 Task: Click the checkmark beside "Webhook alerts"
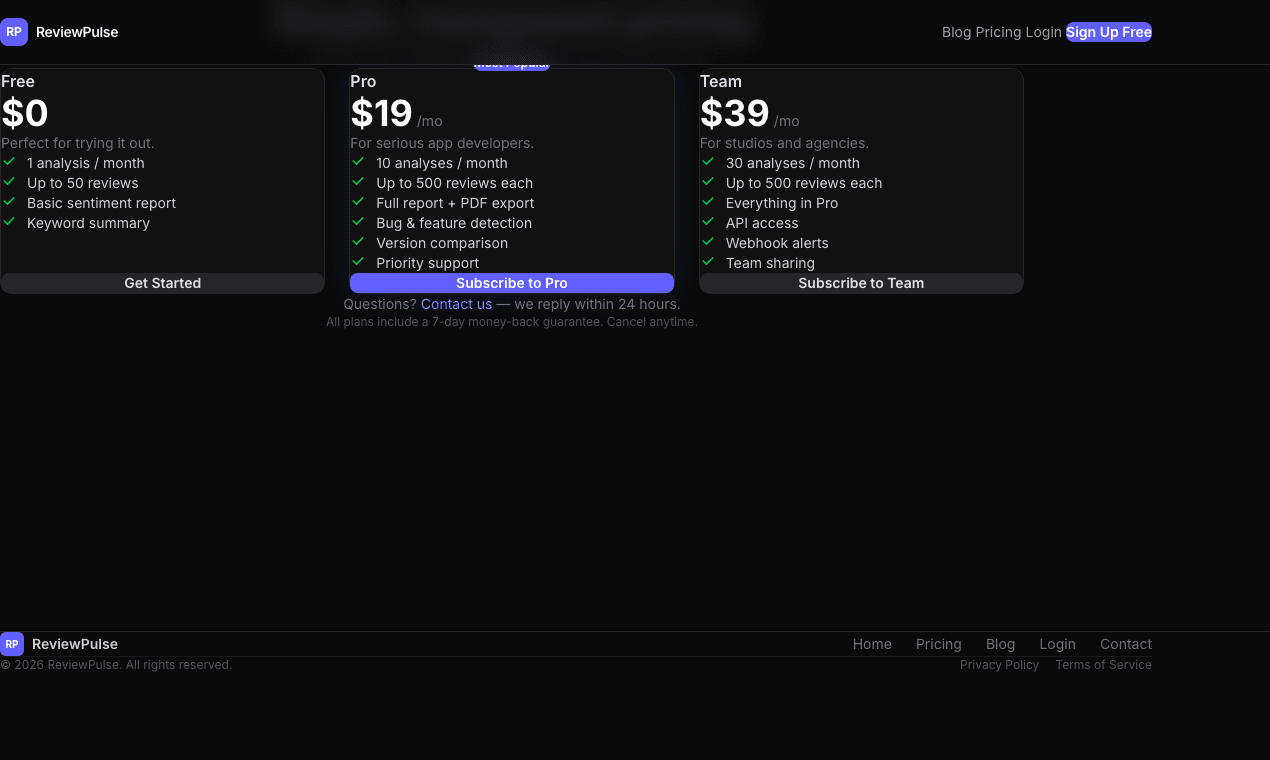click(707, 242)
